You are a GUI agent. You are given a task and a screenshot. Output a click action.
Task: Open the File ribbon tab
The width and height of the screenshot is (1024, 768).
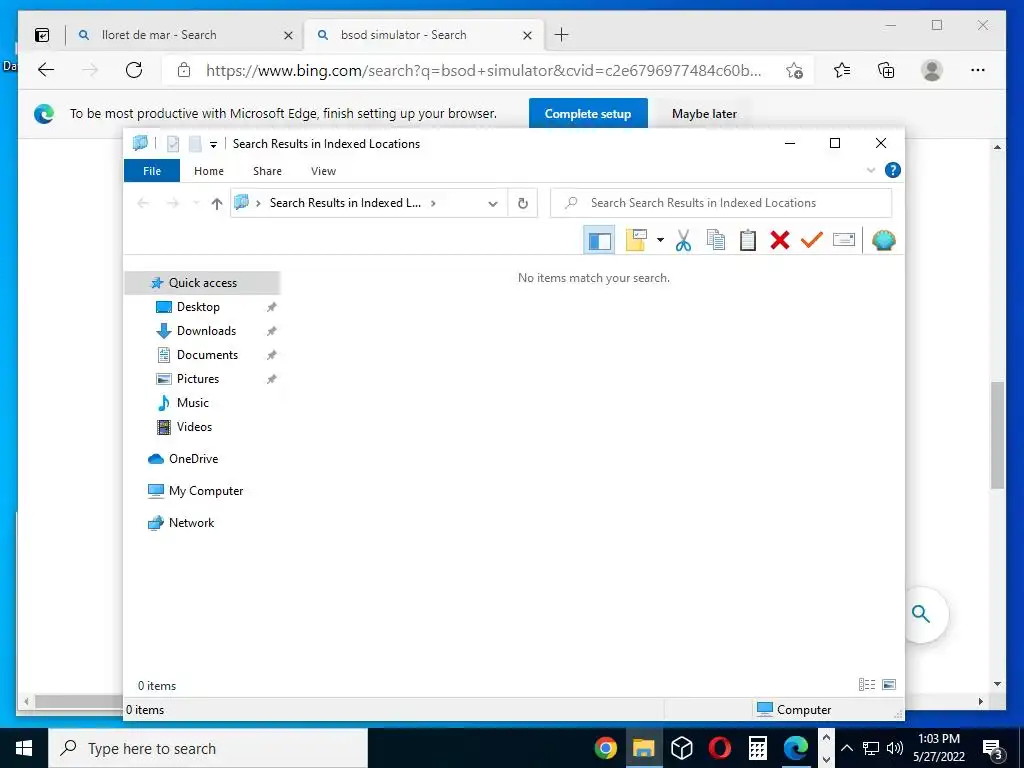pyautogui.click(x=152, y=171)
